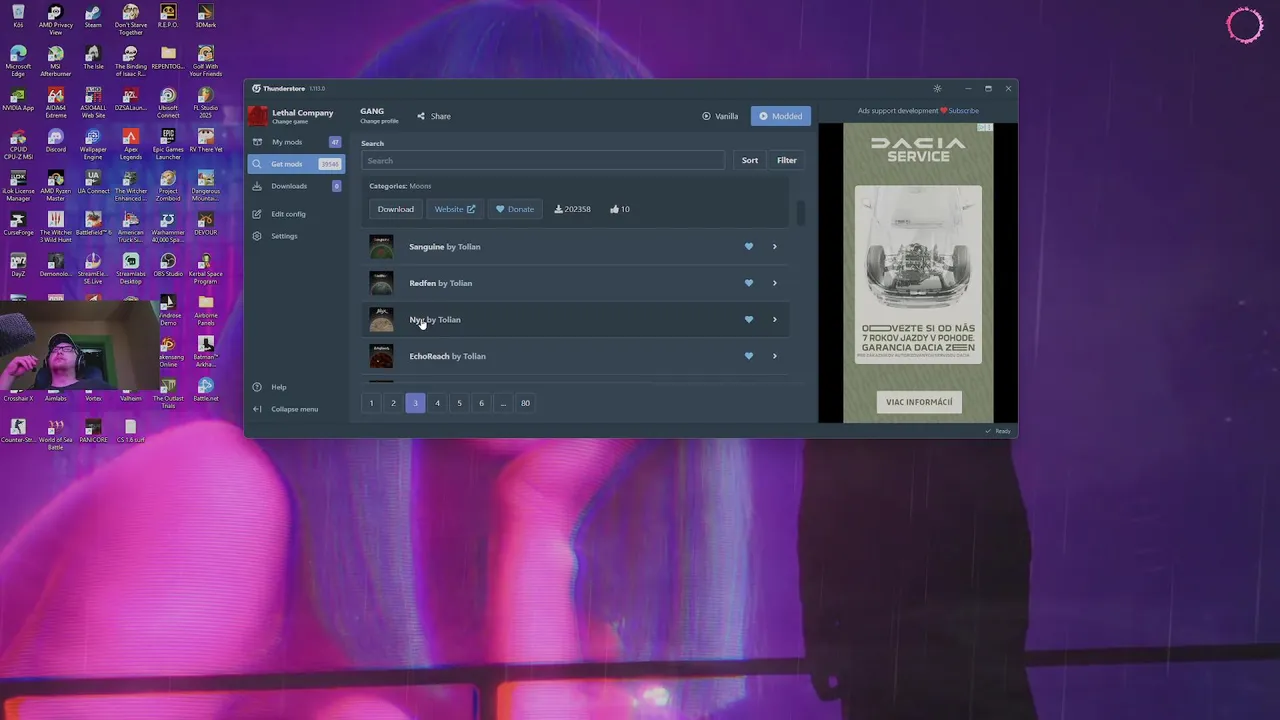Go to page 2 of mods
Viewport: 1280px width, 720px height.
coord(393,403)
